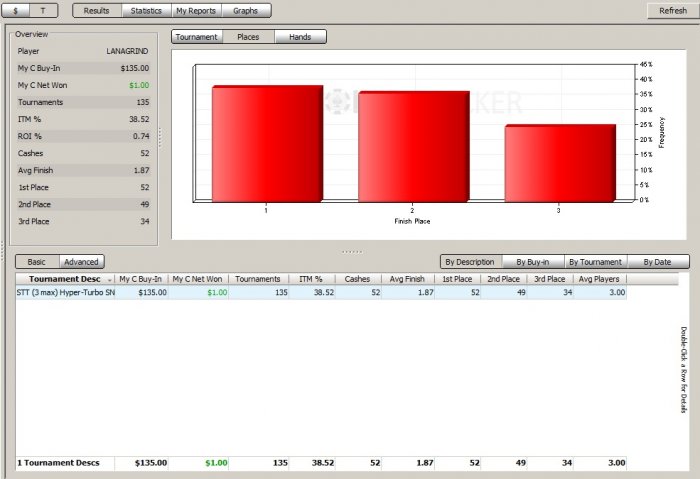Sort by My C Net Won column

[198, 279]
